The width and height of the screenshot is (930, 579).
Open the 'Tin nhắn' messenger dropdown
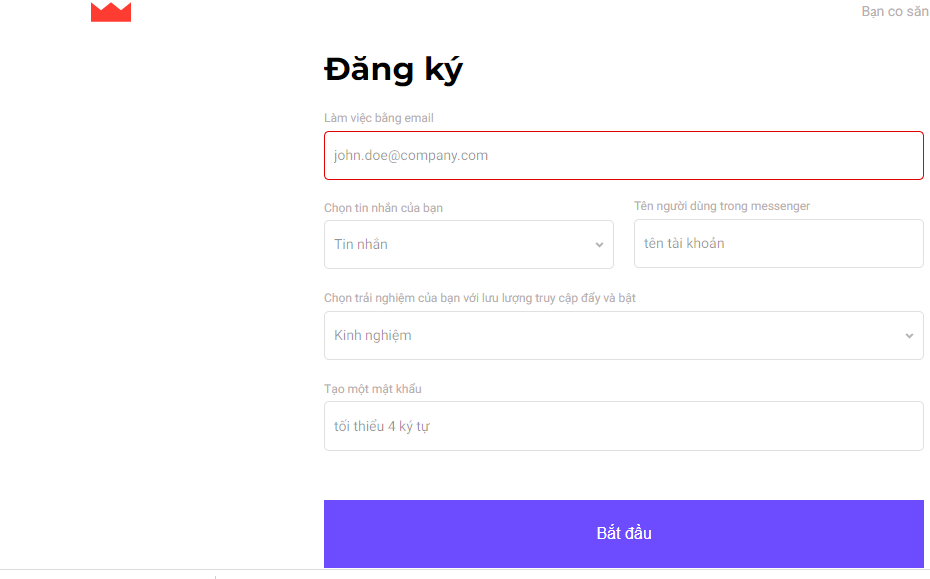click(469, 244)
